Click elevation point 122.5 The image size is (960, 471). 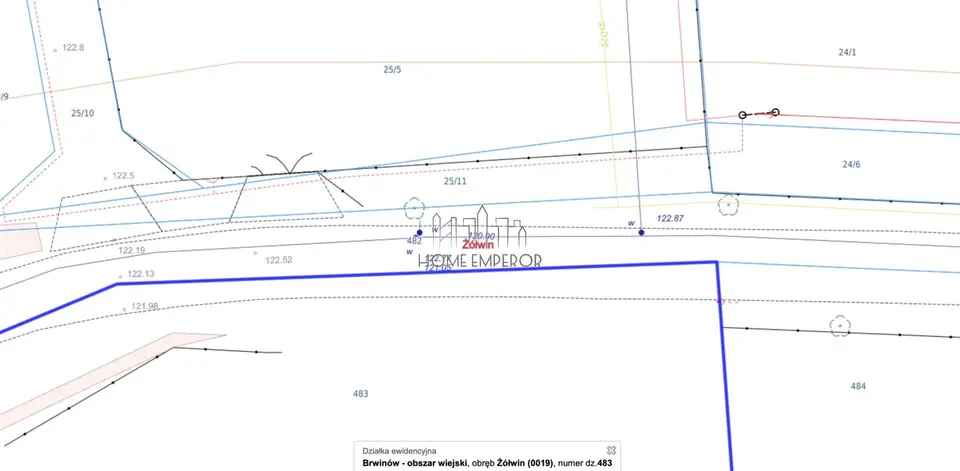(123, 176)
